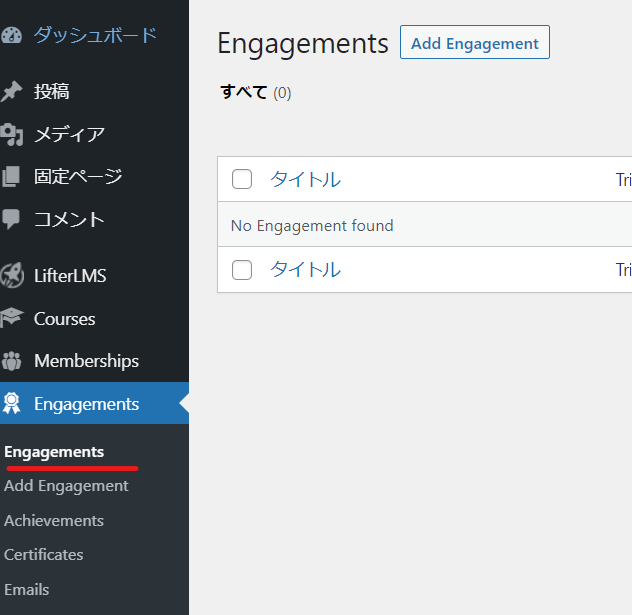Image resolution: width=632 pixels, height=615 pixels.
Task: Click the dashboard gauge icon
Action: point(11,35)
